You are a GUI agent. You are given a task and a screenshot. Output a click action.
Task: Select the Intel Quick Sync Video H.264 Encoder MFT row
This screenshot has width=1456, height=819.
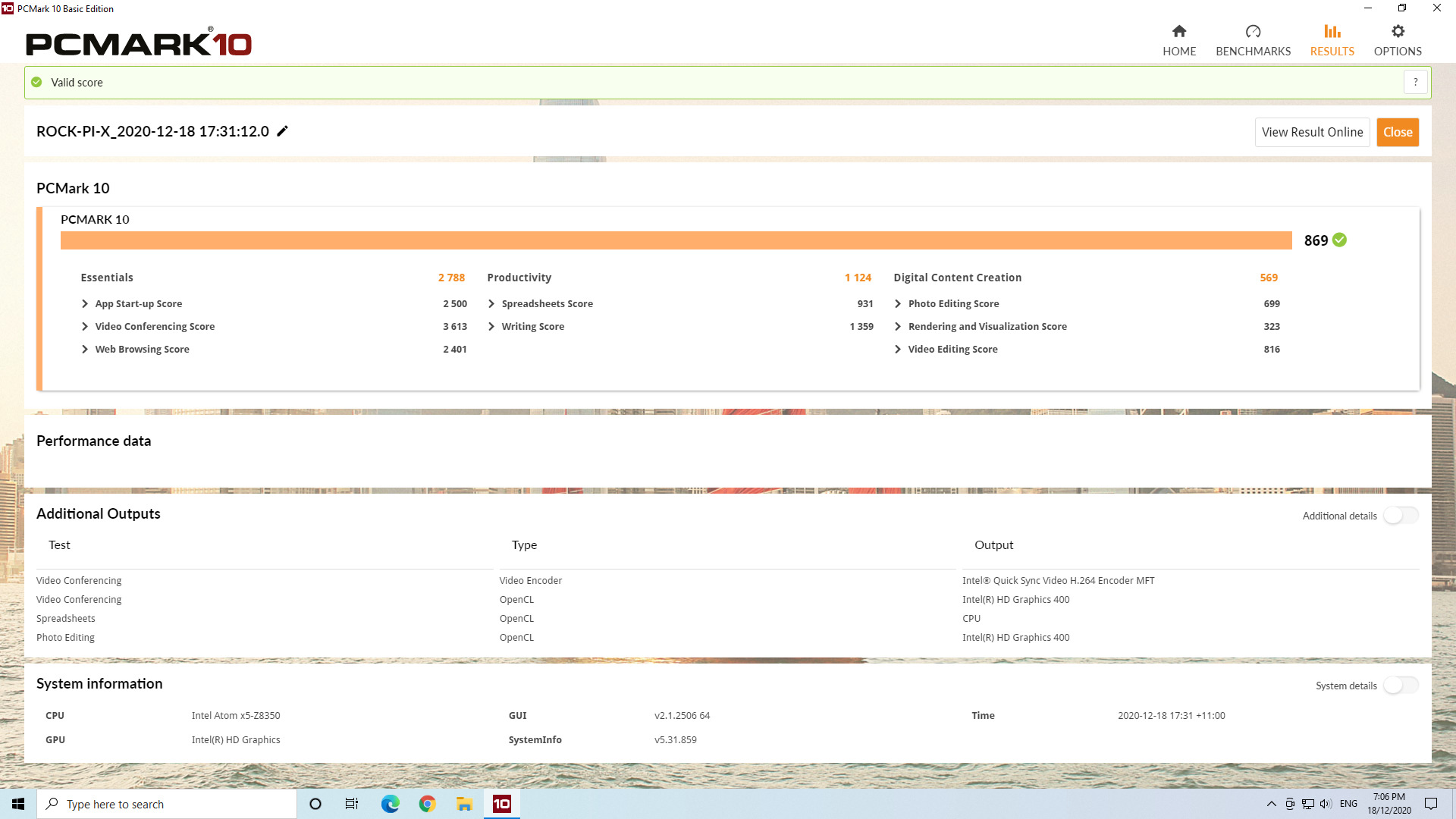[728, 581]
